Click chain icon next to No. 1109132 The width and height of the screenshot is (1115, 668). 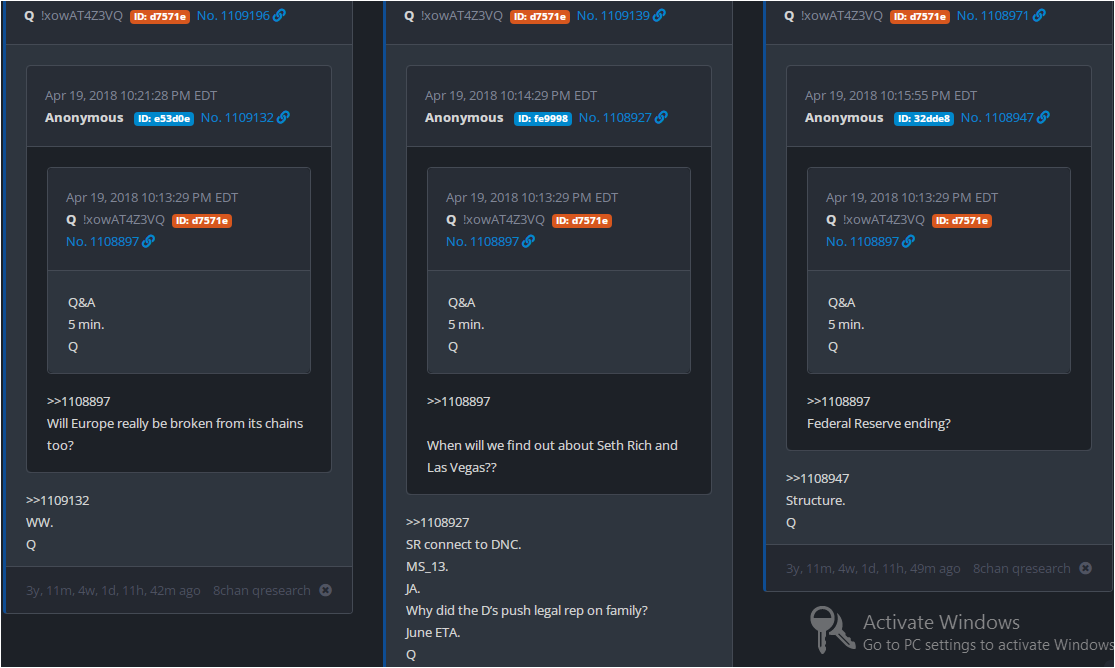284,117
